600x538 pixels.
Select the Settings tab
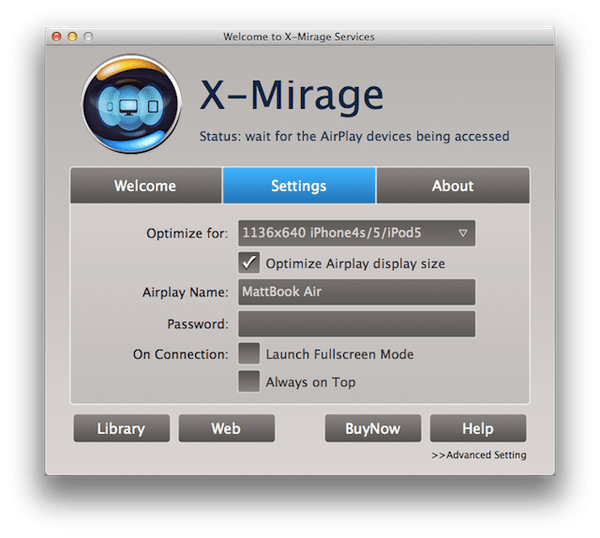tap(299, 186)
